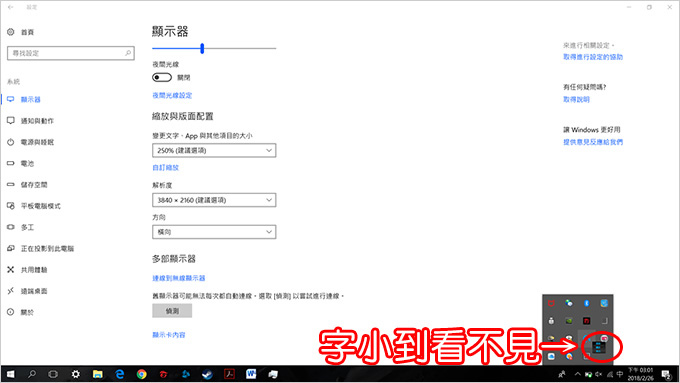The image size is (680, 383).
Task: Click the Settings gear on the taskbar
Action: [x=75, y=374]
